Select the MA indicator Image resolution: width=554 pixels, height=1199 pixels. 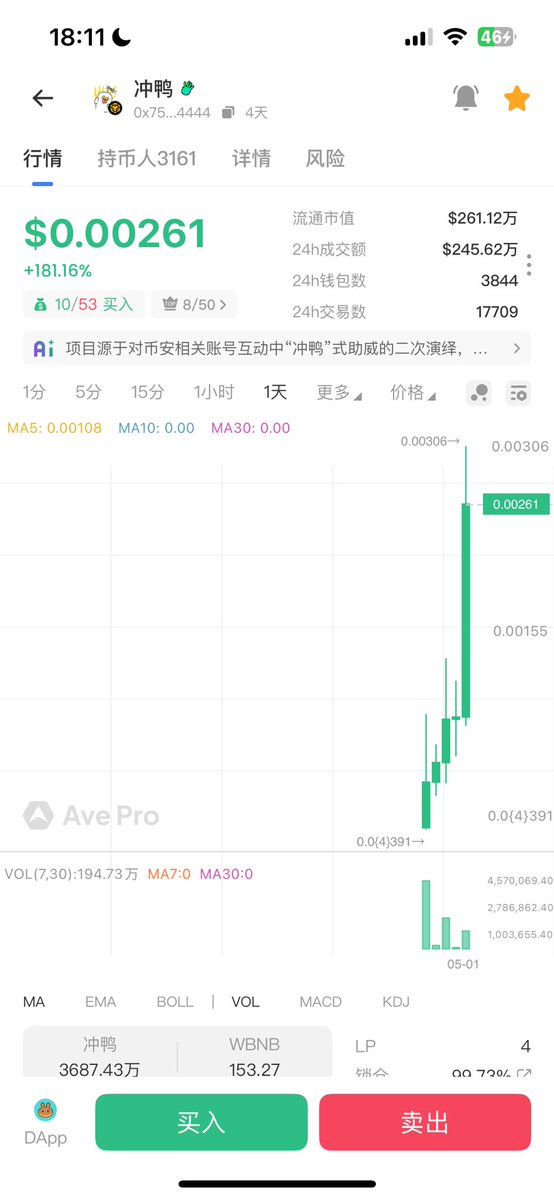pos(34,1002)
